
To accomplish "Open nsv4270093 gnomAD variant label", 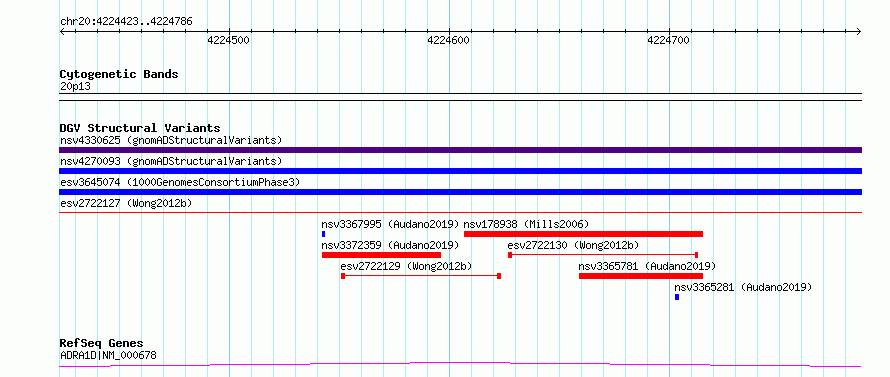I will point(171,161).
